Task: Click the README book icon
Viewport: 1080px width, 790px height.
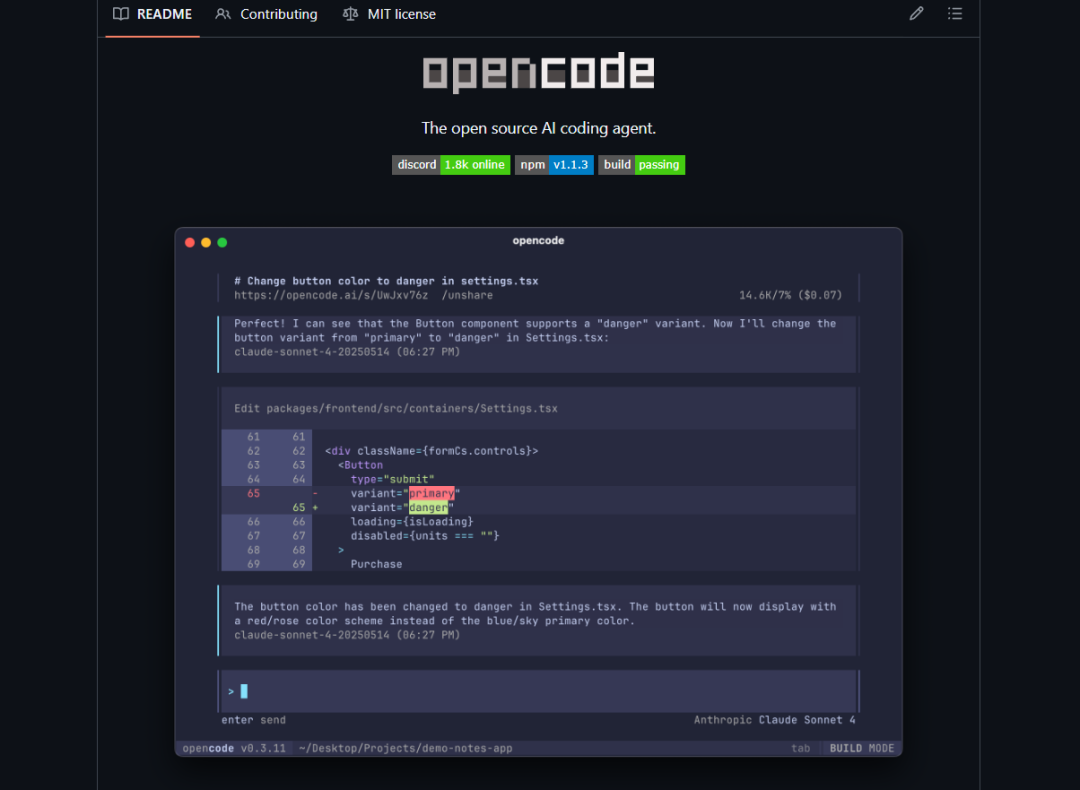Action: [x=120, y=14]
